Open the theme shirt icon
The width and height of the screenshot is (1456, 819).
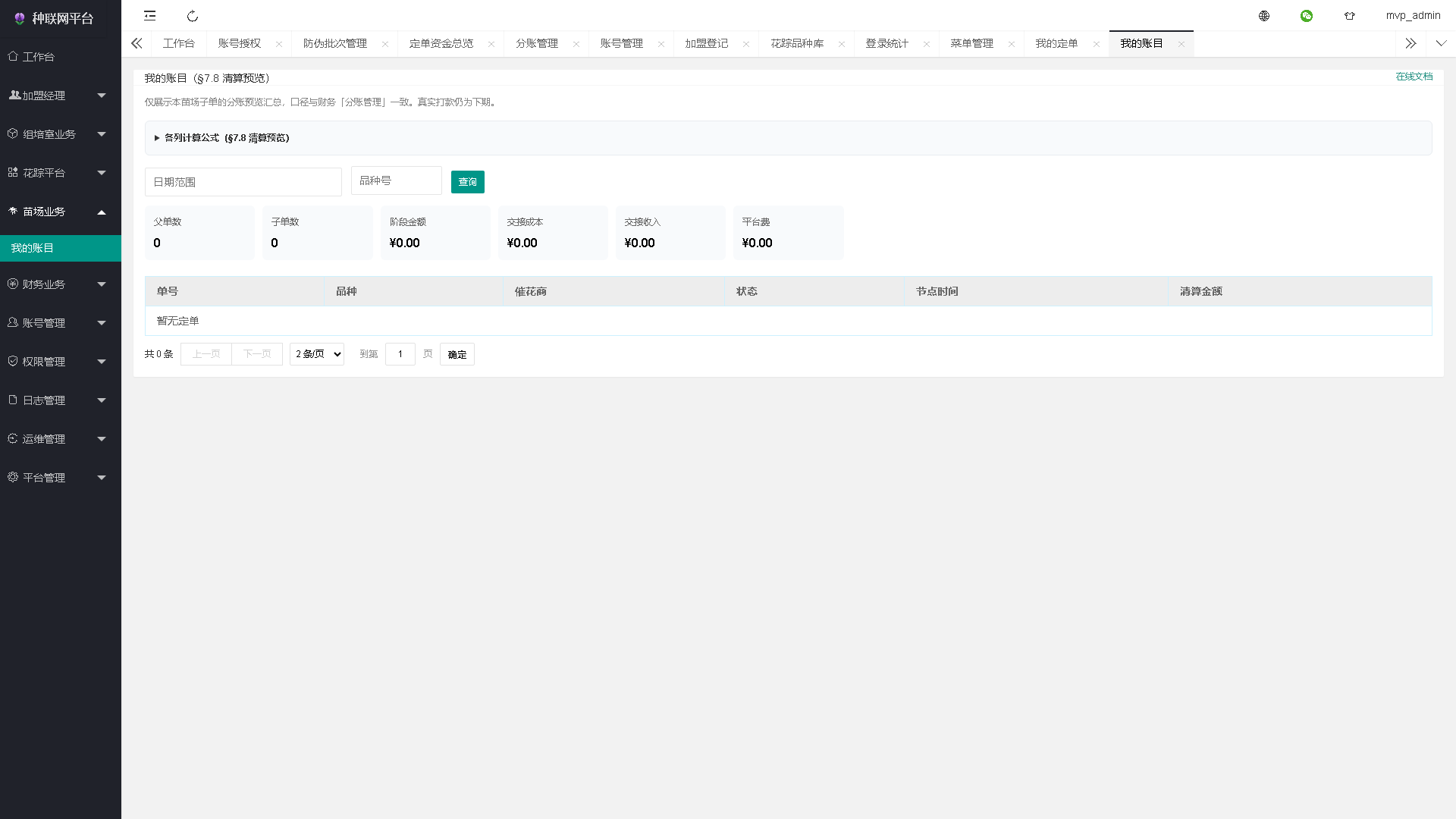click(x=1350, y=16)
